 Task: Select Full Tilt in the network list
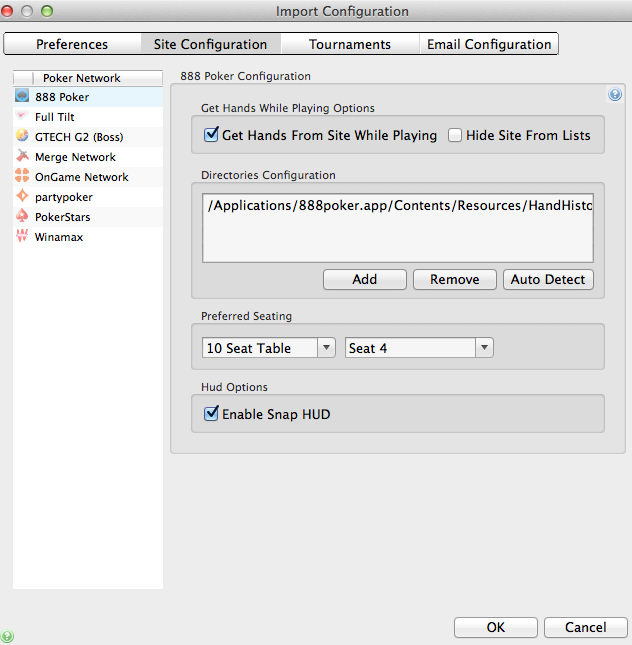[x=88, y=117]
